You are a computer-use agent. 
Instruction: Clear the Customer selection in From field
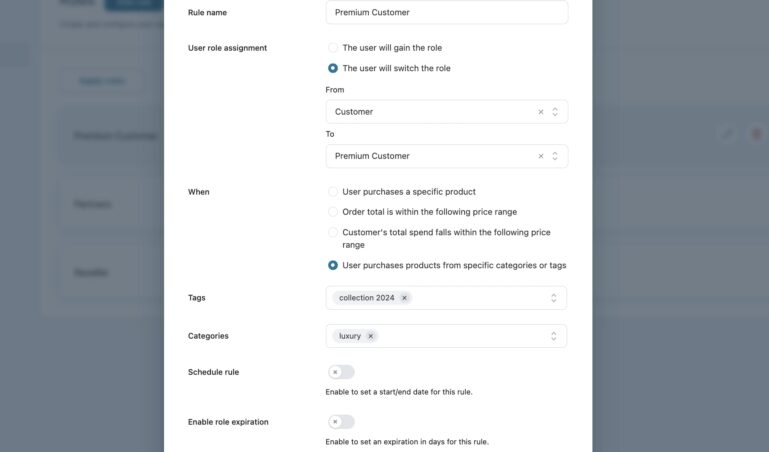pyautogui.click(x=541, y=112)
